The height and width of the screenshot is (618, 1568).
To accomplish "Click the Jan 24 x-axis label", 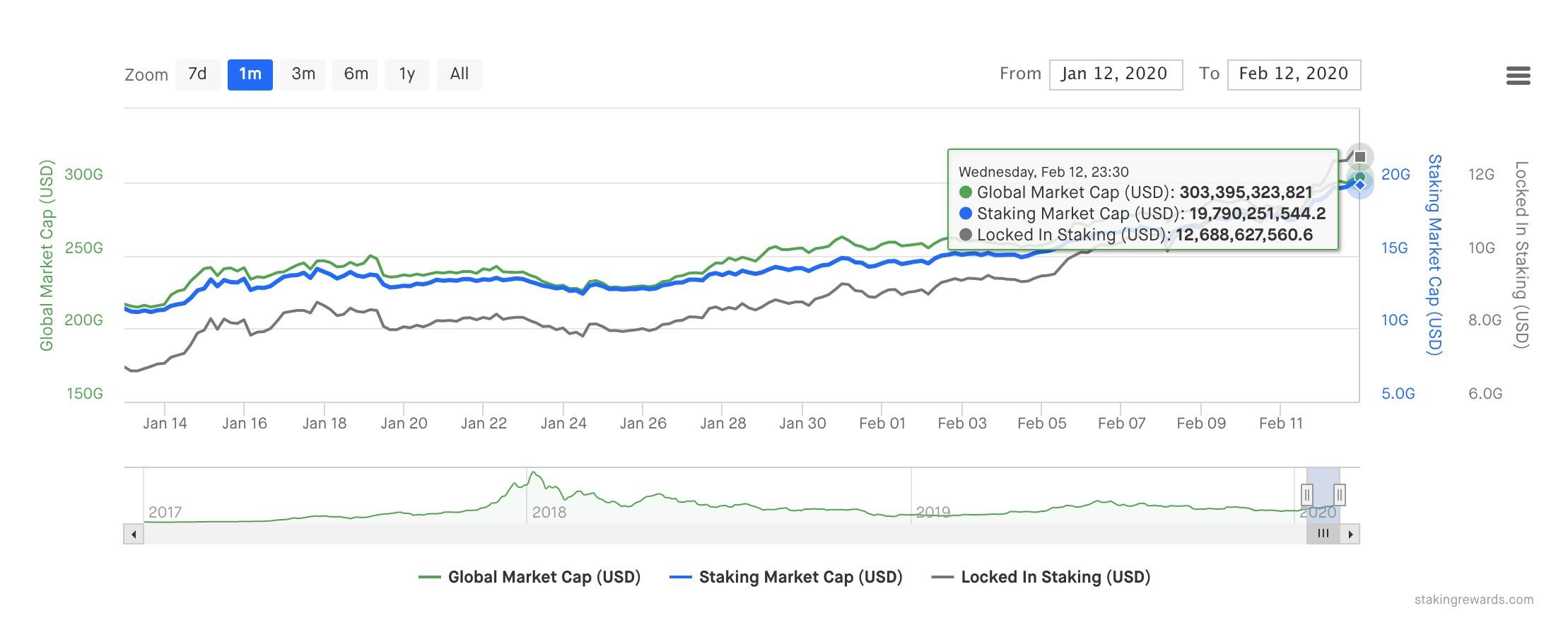I will 563,424.
